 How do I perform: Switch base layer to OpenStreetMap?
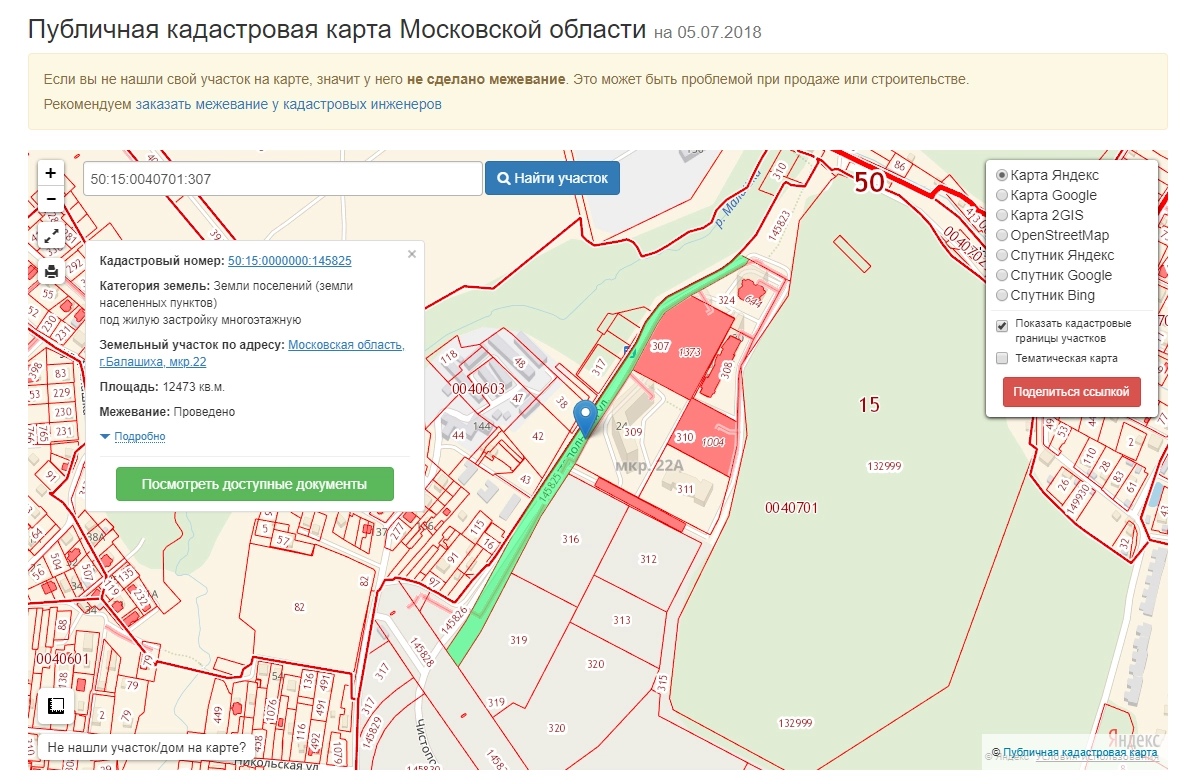[1002, 235]
